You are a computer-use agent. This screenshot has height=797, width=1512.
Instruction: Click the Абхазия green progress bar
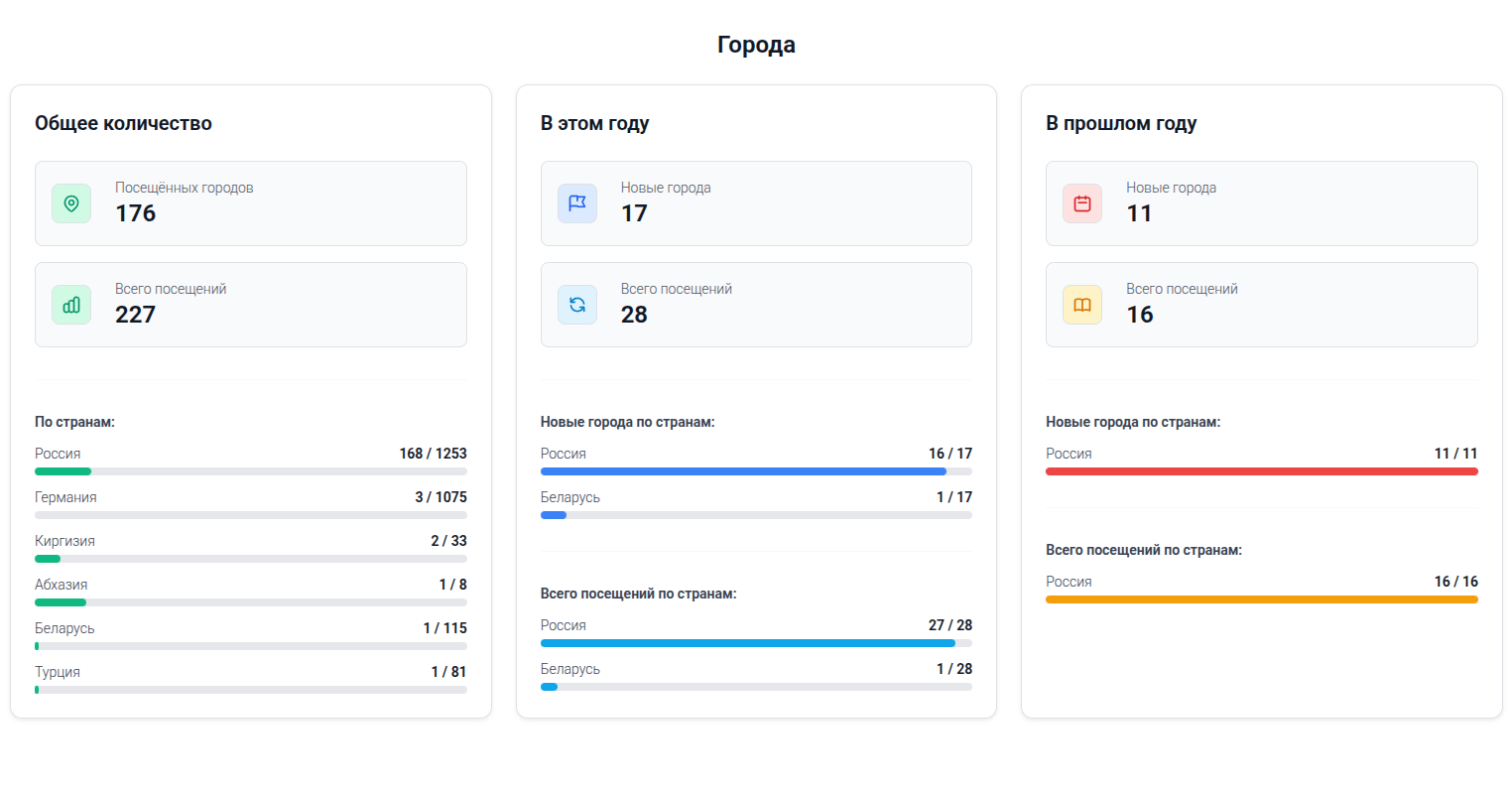click(x=250, y=602)
